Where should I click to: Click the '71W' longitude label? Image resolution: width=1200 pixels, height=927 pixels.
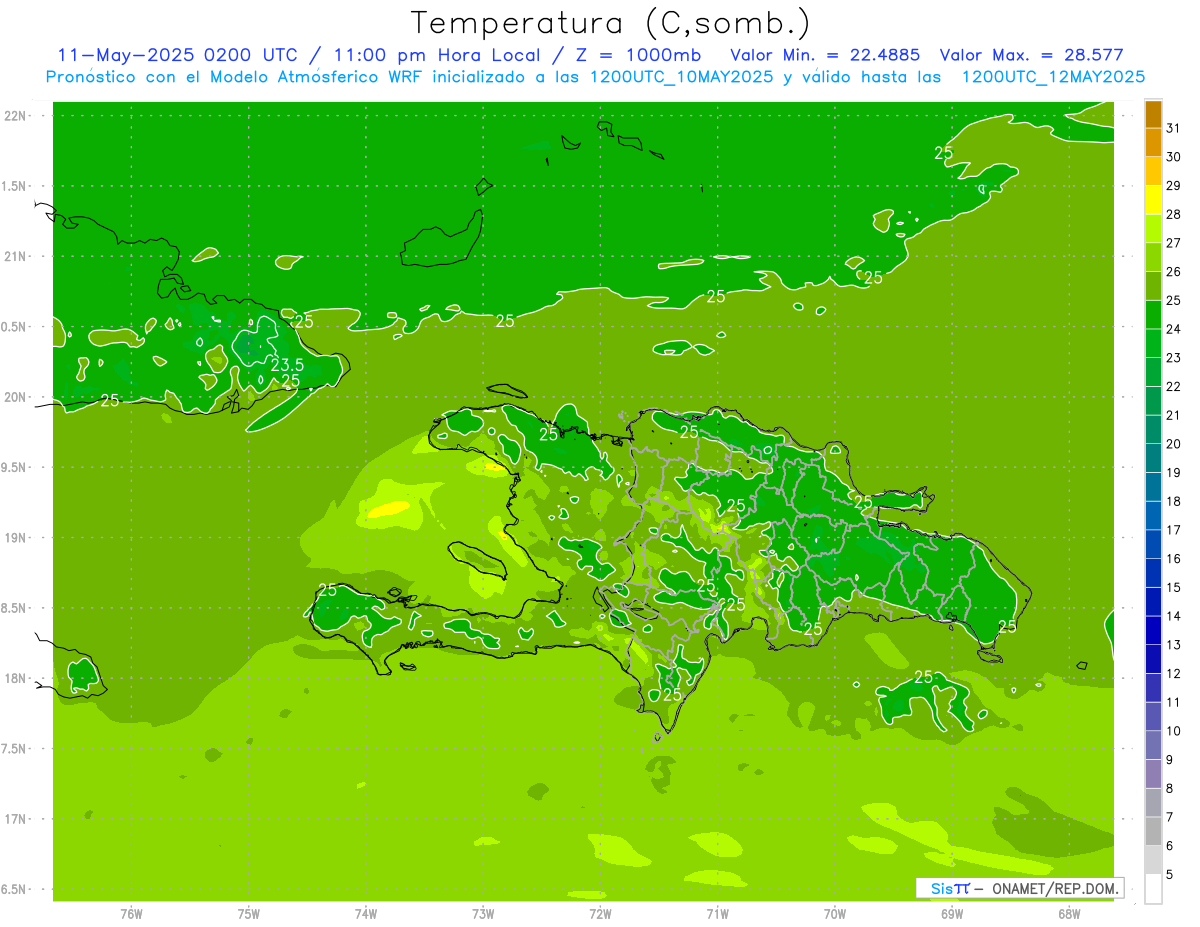717,914
